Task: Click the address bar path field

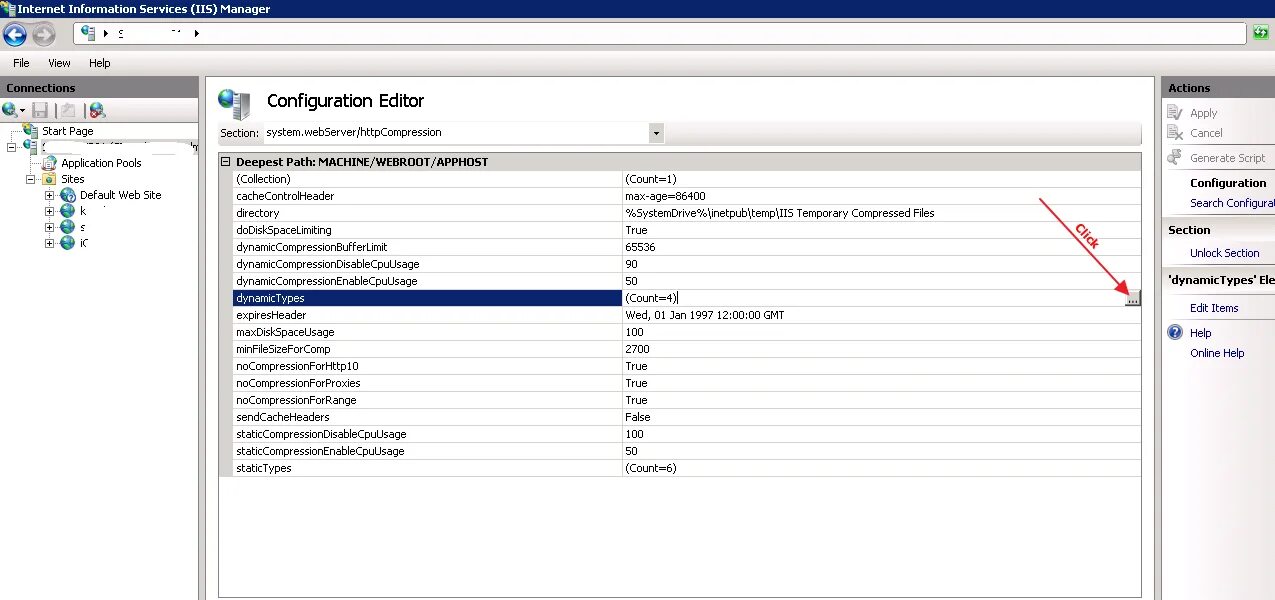Action: click(660, 33)
